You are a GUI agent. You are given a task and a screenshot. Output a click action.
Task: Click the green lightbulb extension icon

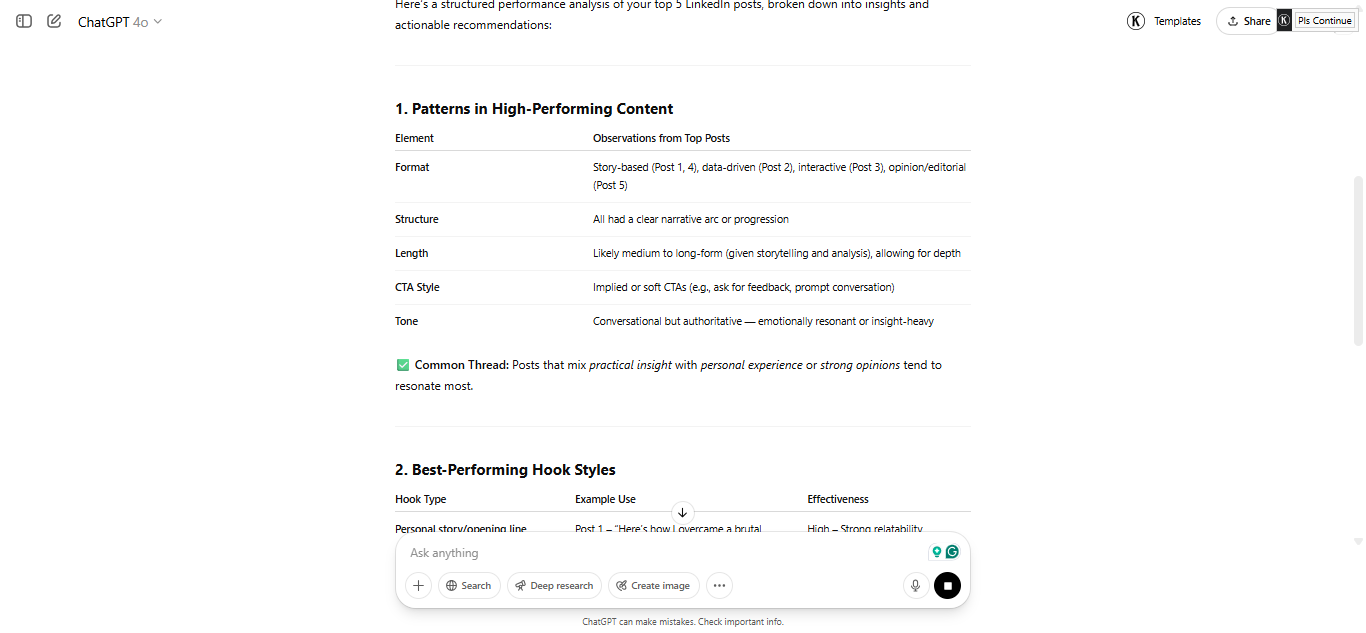click(x=937, y=552)
